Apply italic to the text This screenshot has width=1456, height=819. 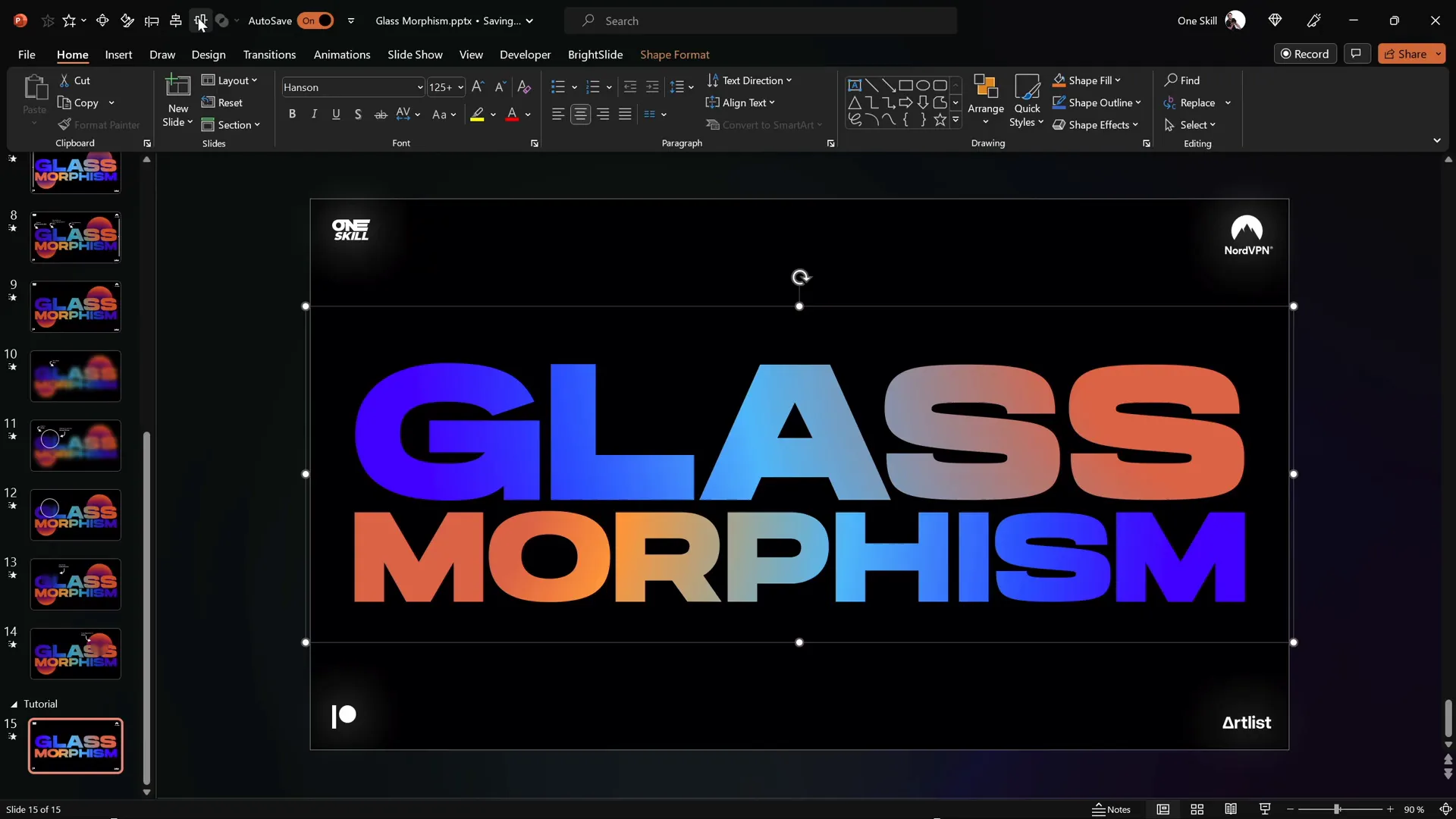click(x=314, y=114)
